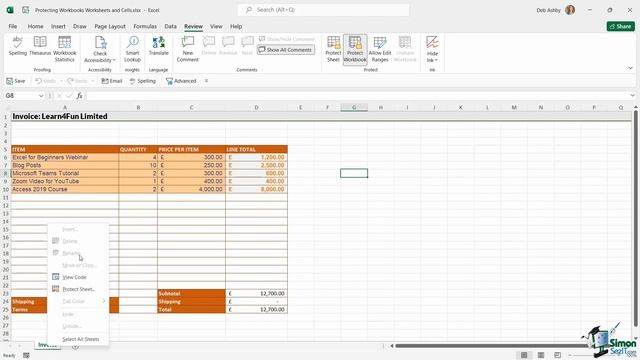Open the Translate tool
640x360 pixels.
[159, 46]
